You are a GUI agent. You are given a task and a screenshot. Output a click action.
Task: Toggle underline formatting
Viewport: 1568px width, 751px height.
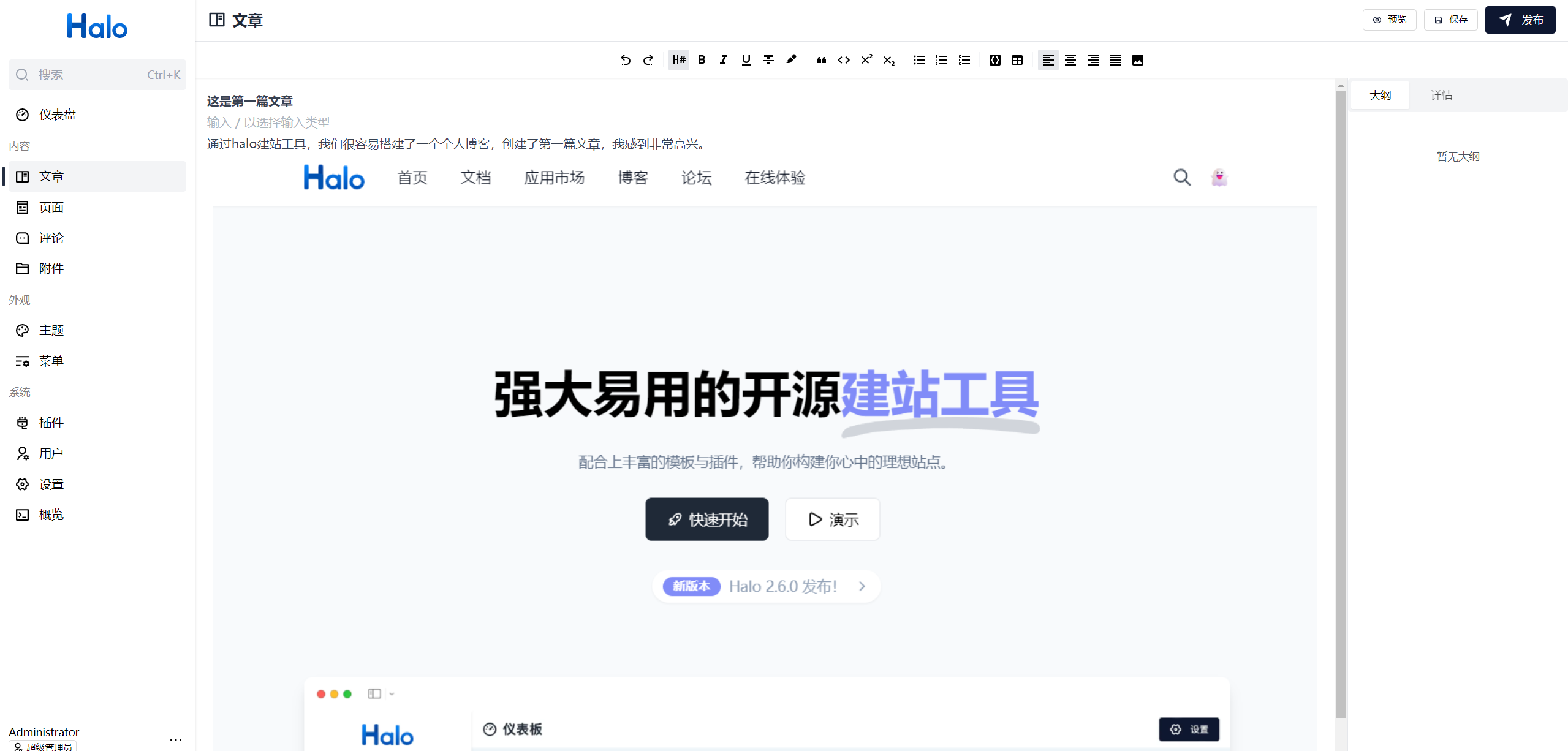click(746, 60)
